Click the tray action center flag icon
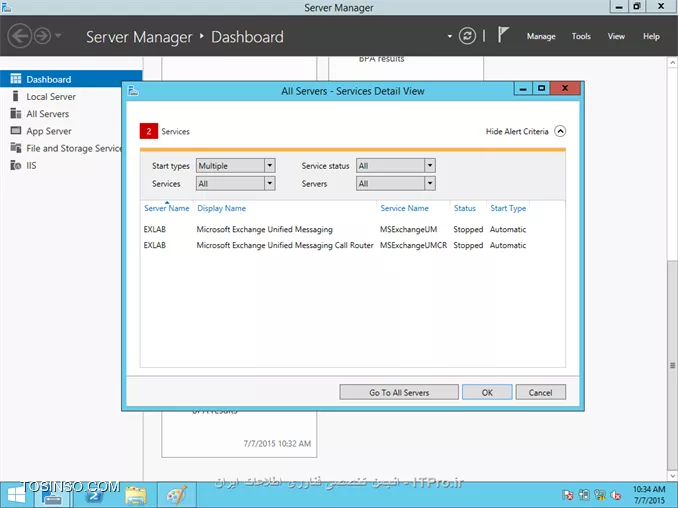The width and height of the screenshot is (678, 508). tap(568, 495)
